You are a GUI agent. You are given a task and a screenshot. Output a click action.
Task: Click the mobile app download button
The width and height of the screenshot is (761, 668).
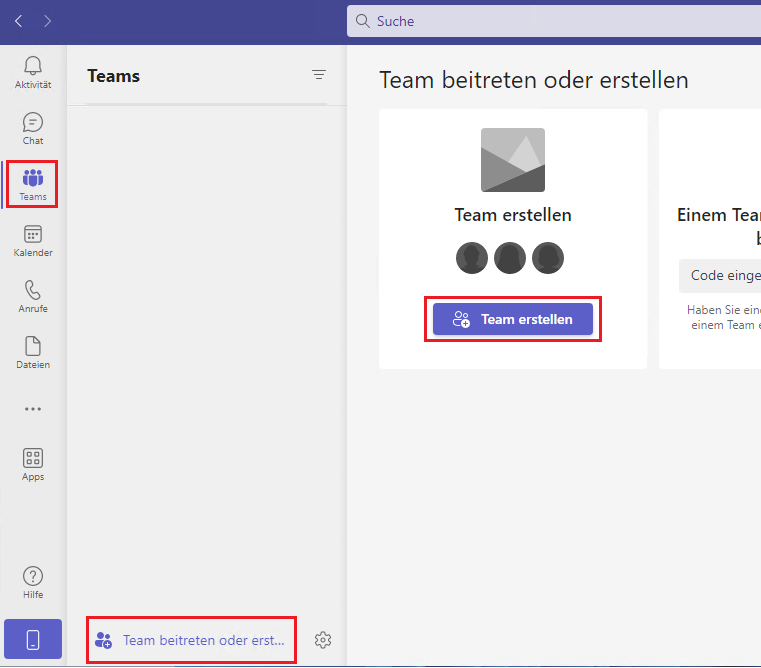[33, 640]
